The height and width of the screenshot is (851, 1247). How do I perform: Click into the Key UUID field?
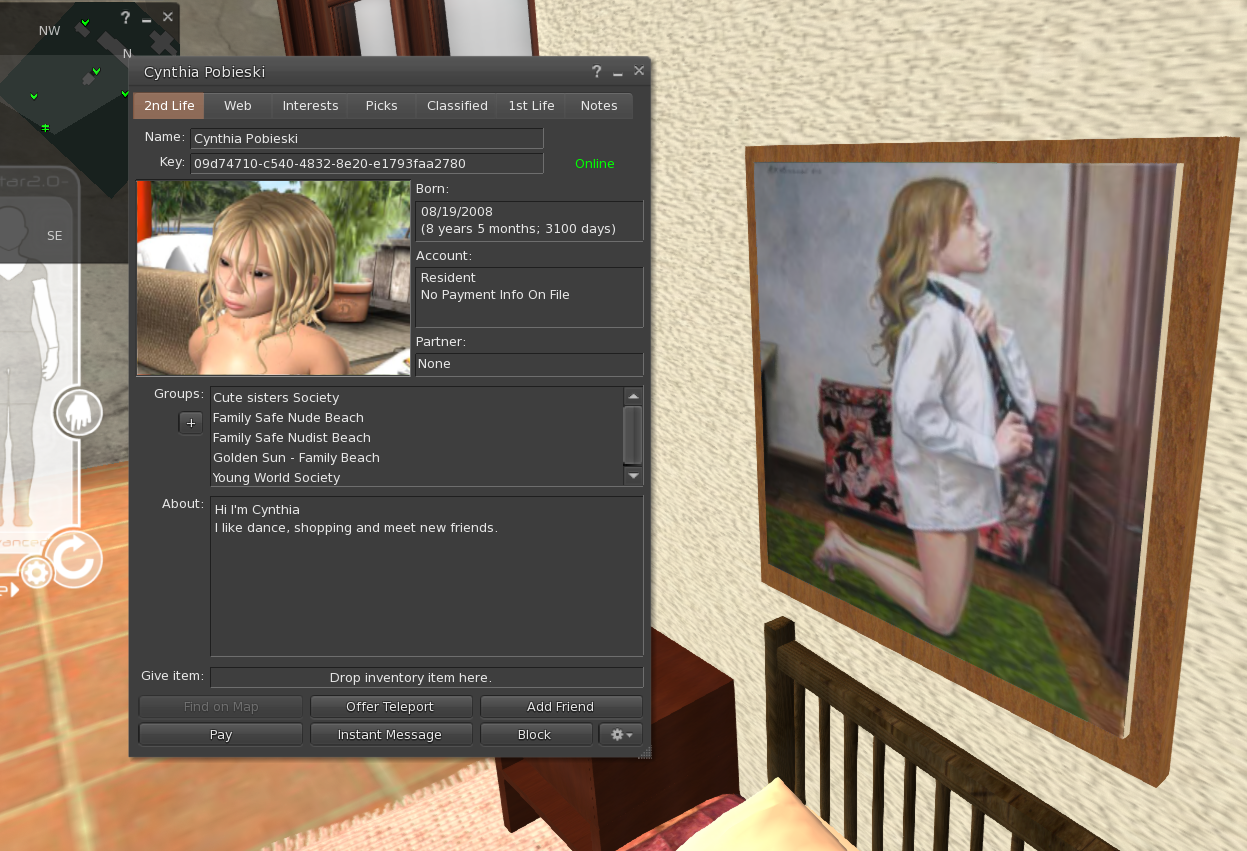[x=367, y=164]
